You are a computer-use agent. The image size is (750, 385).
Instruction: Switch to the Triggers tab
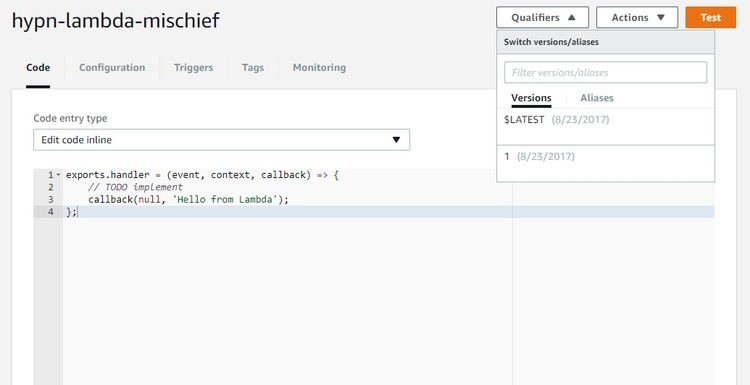pyautogui.click(x=193, y=67)
